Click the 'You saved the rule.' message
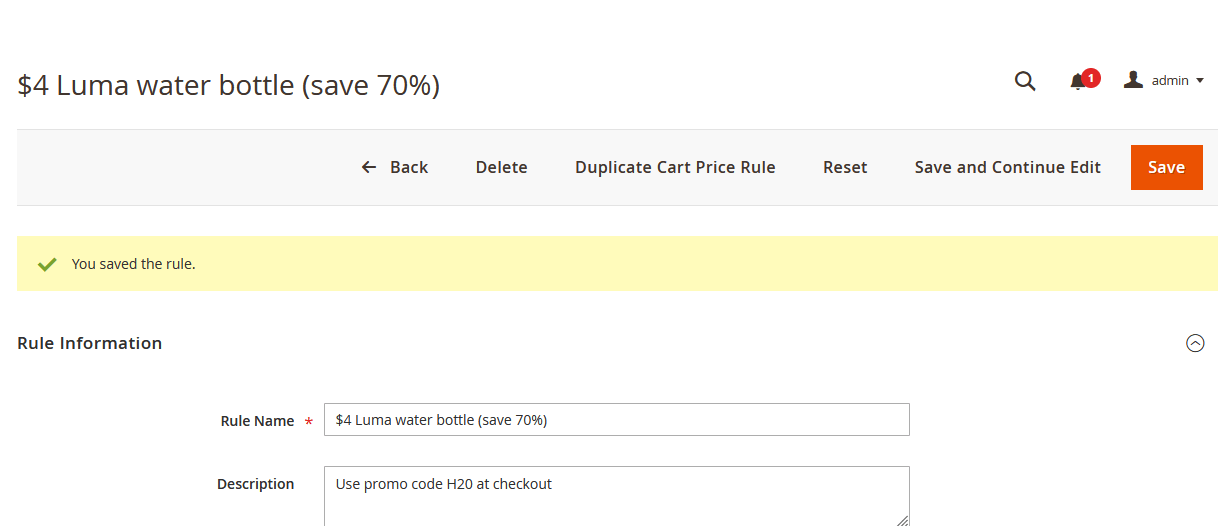Screen dimensions: 1230x526 click(x=134, y=264)
